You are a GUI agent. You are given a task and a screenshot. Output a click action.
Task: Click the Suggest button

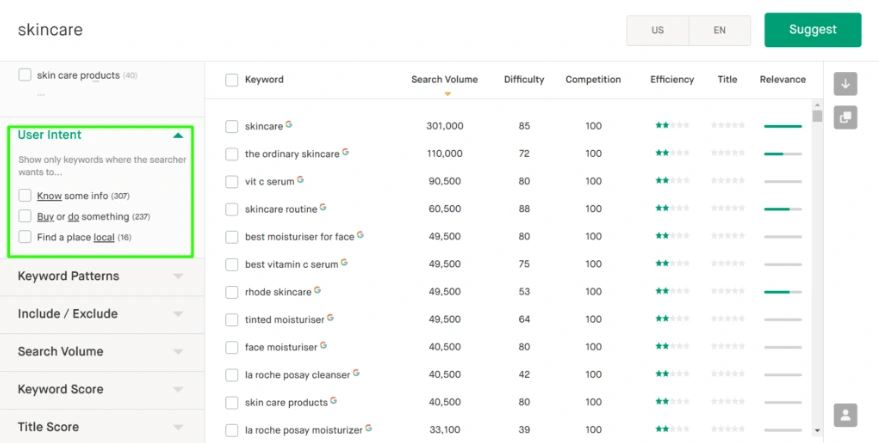(x=813, y=30)
